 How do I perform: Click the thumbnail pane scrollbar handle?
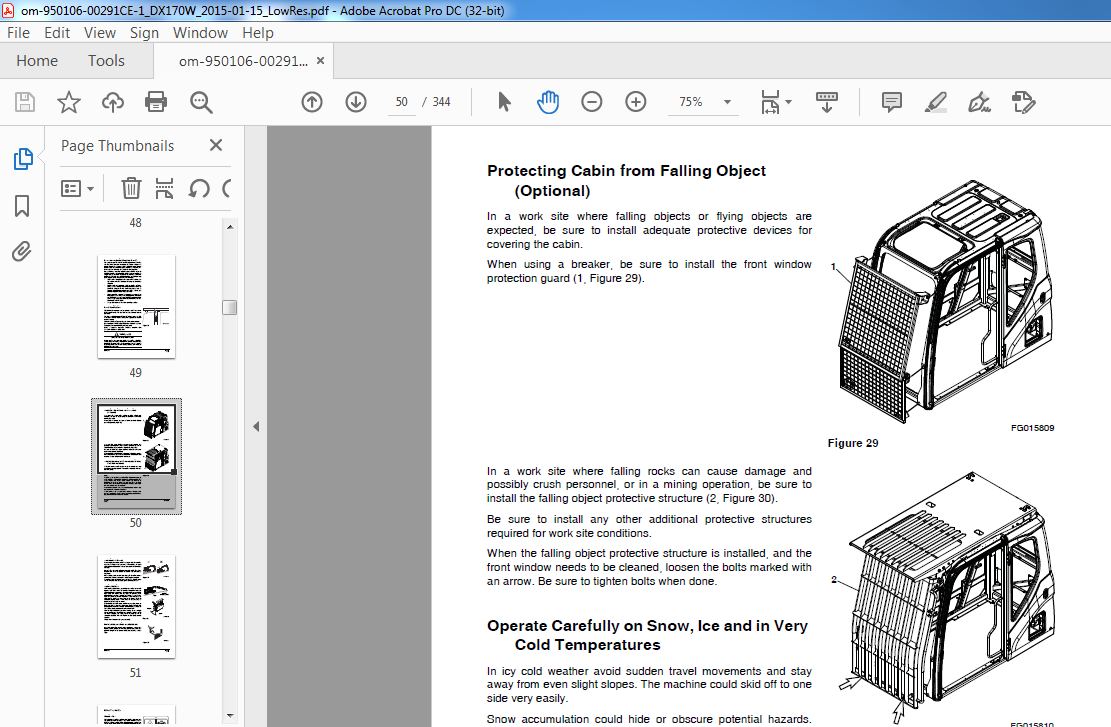point(230,308)
